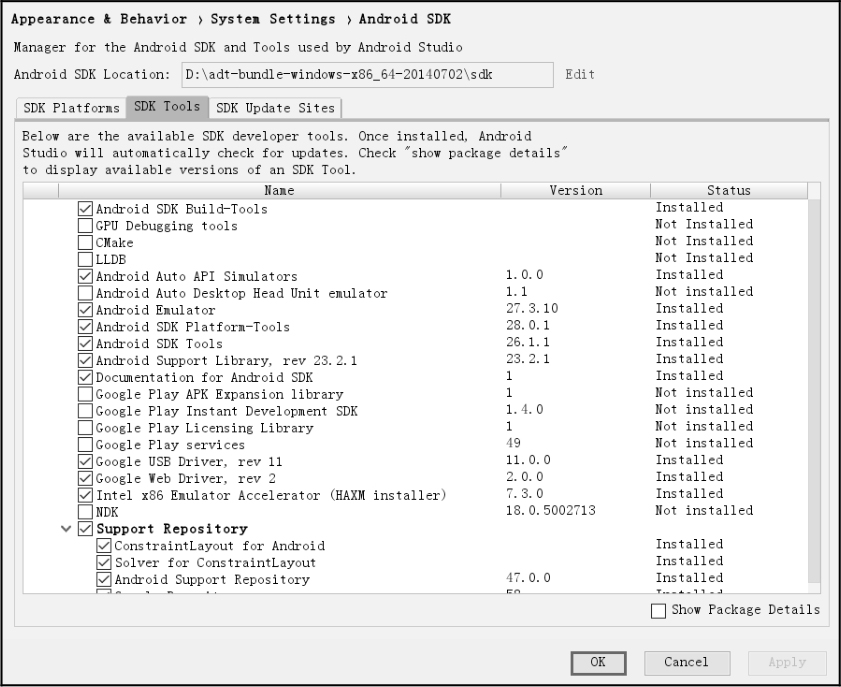The image size is (841, 687).
Task: Collapse the Support Repository tree node
Action: click(66, 528)
